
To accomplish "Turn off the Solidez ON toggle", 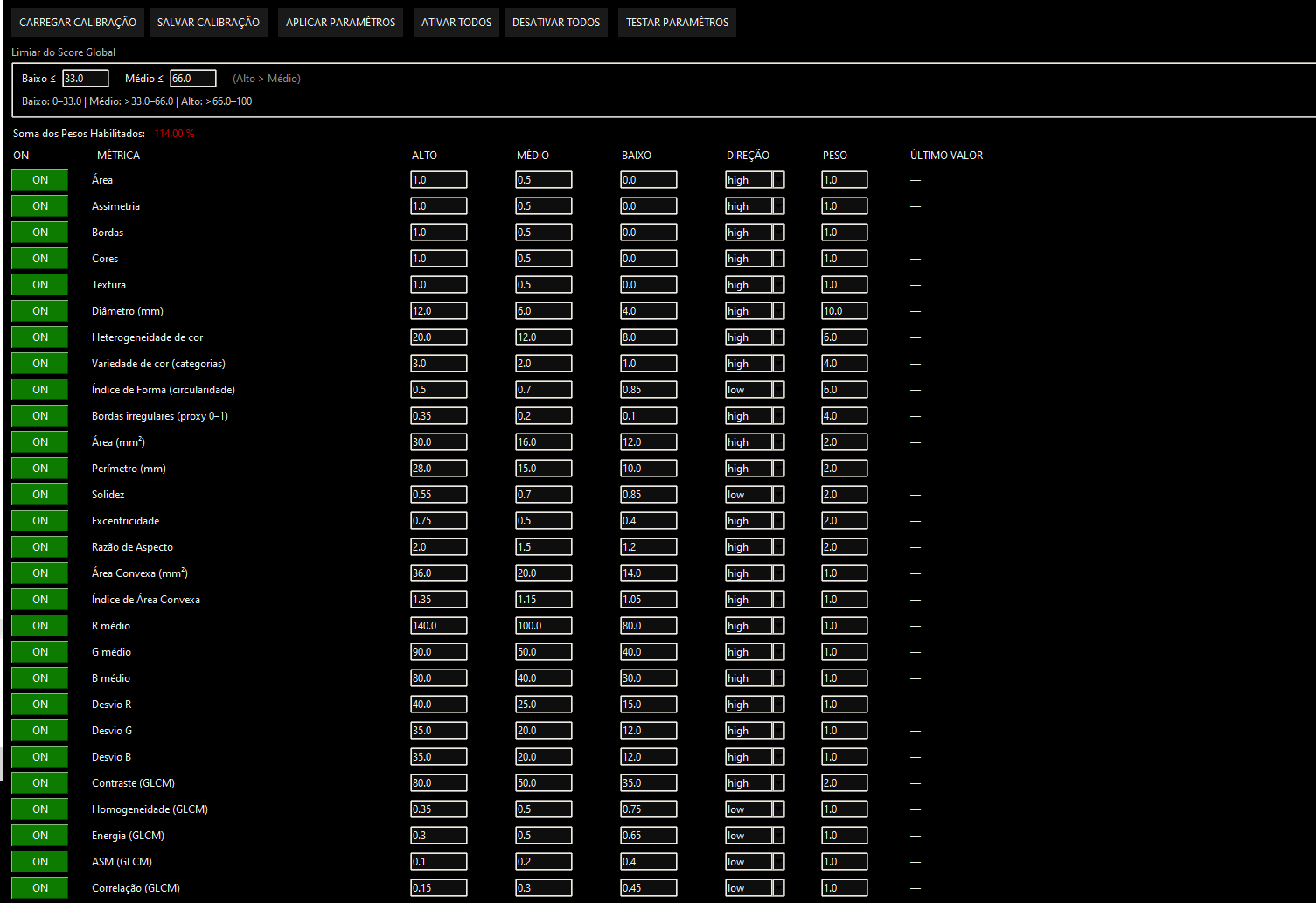I will pyautogui.click(x=40, y=495).
